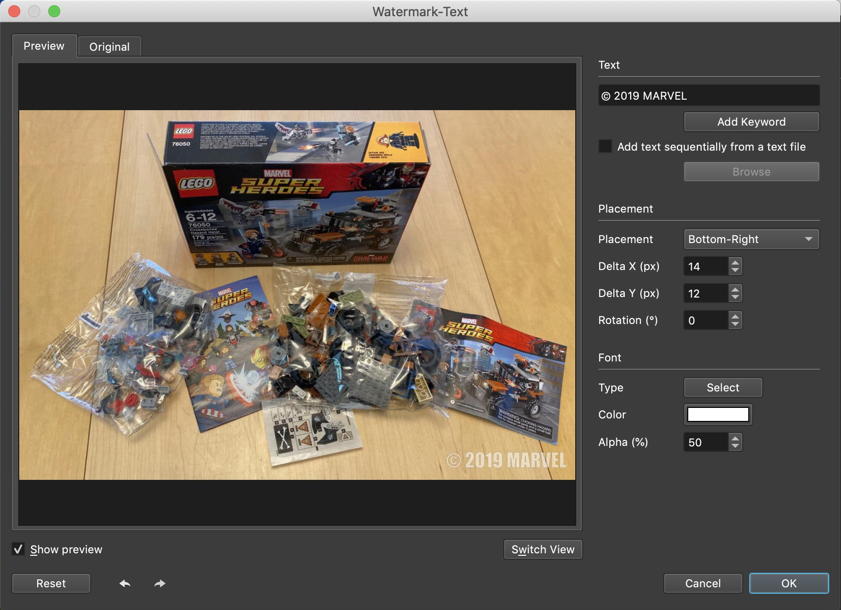Increase Rotation with the up arrow

click(x=735, y=315)
